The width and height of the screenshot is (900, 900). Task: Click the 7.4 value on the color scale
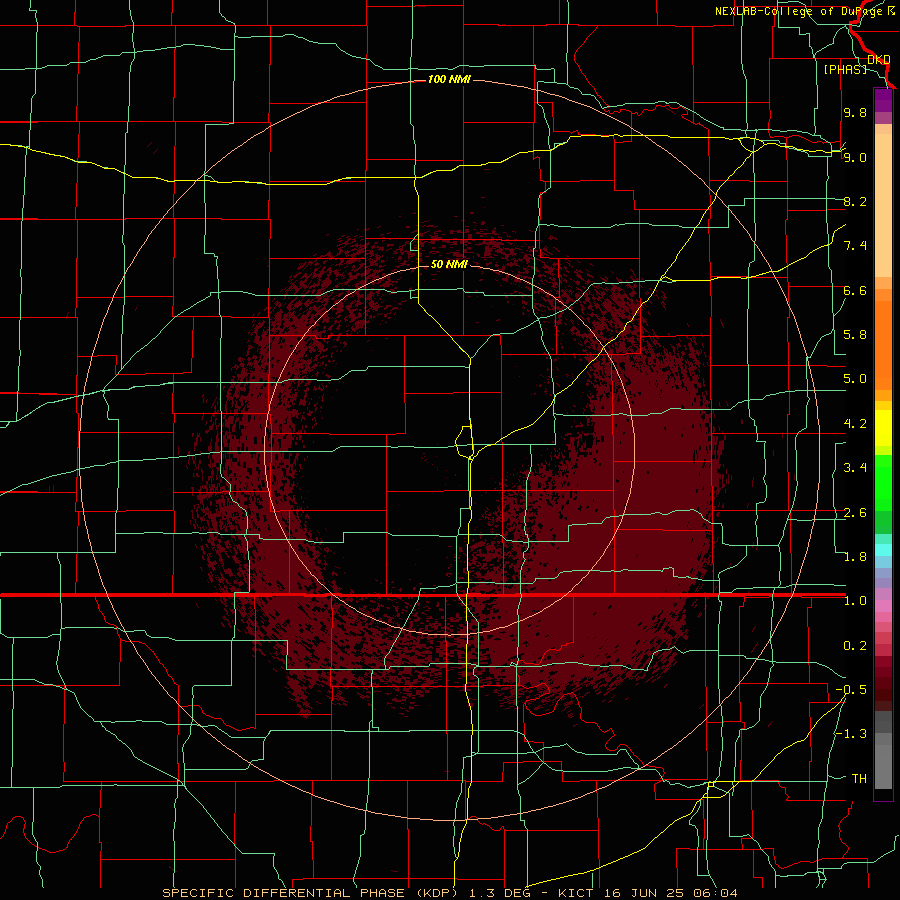click(x=855, y=246)
